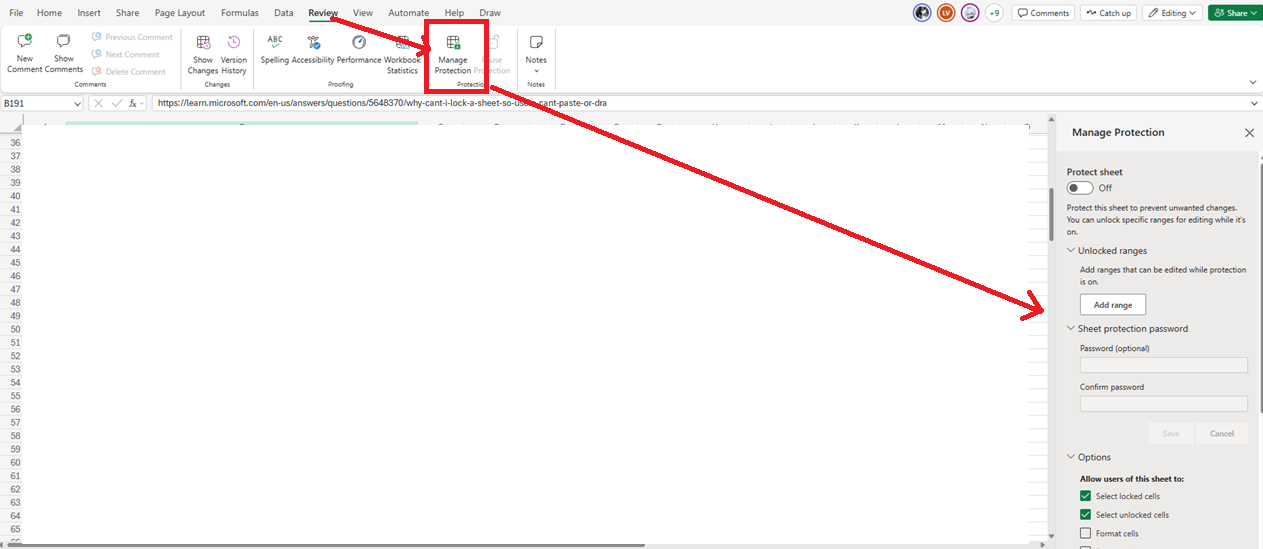The width and height of the screenshot is (1263, 549).
Task: Click the formula bar URL text
Action: [x=382, y=103]
